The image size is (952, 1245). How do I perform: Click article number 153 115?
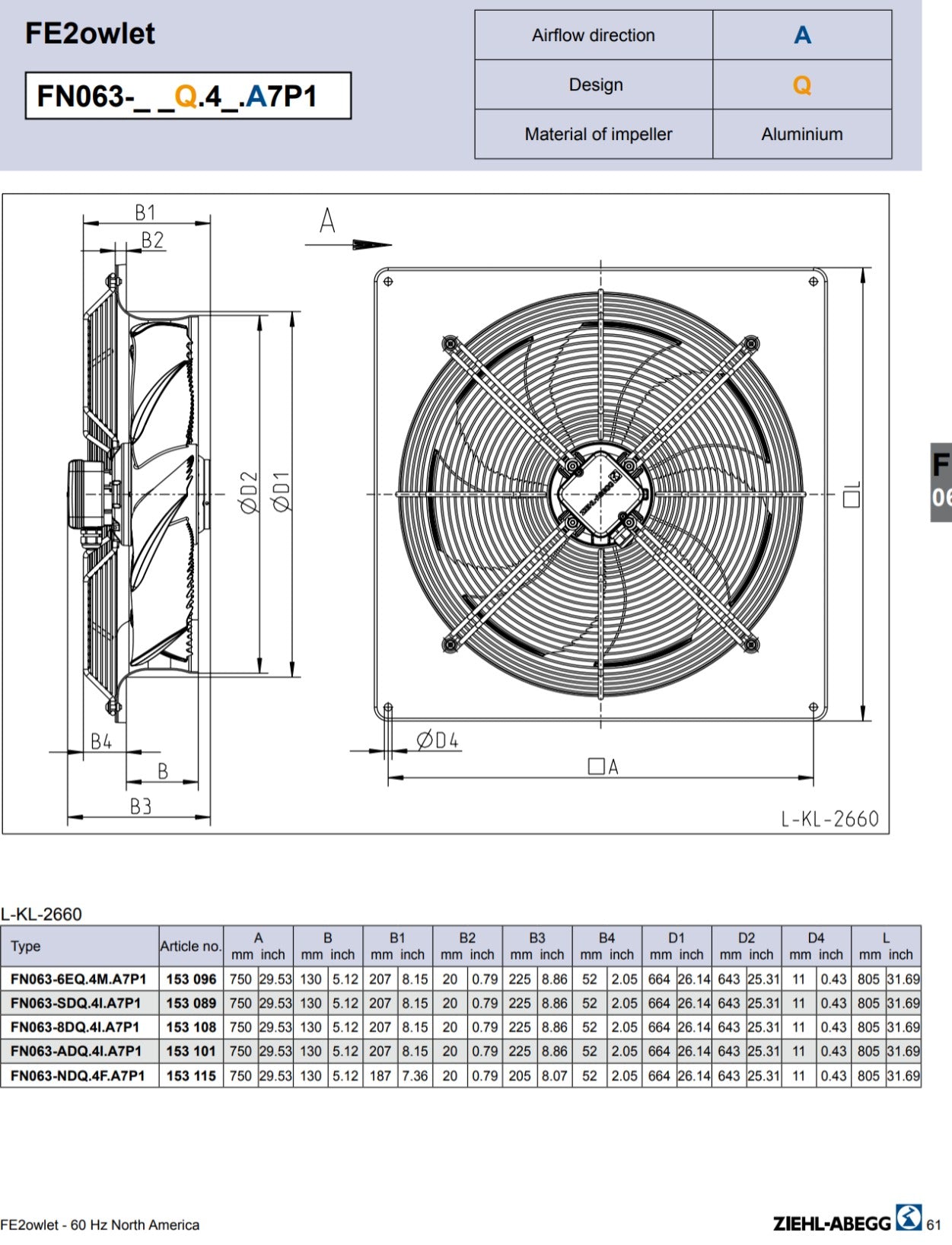pyautogui.click(x=191, y=1076)
